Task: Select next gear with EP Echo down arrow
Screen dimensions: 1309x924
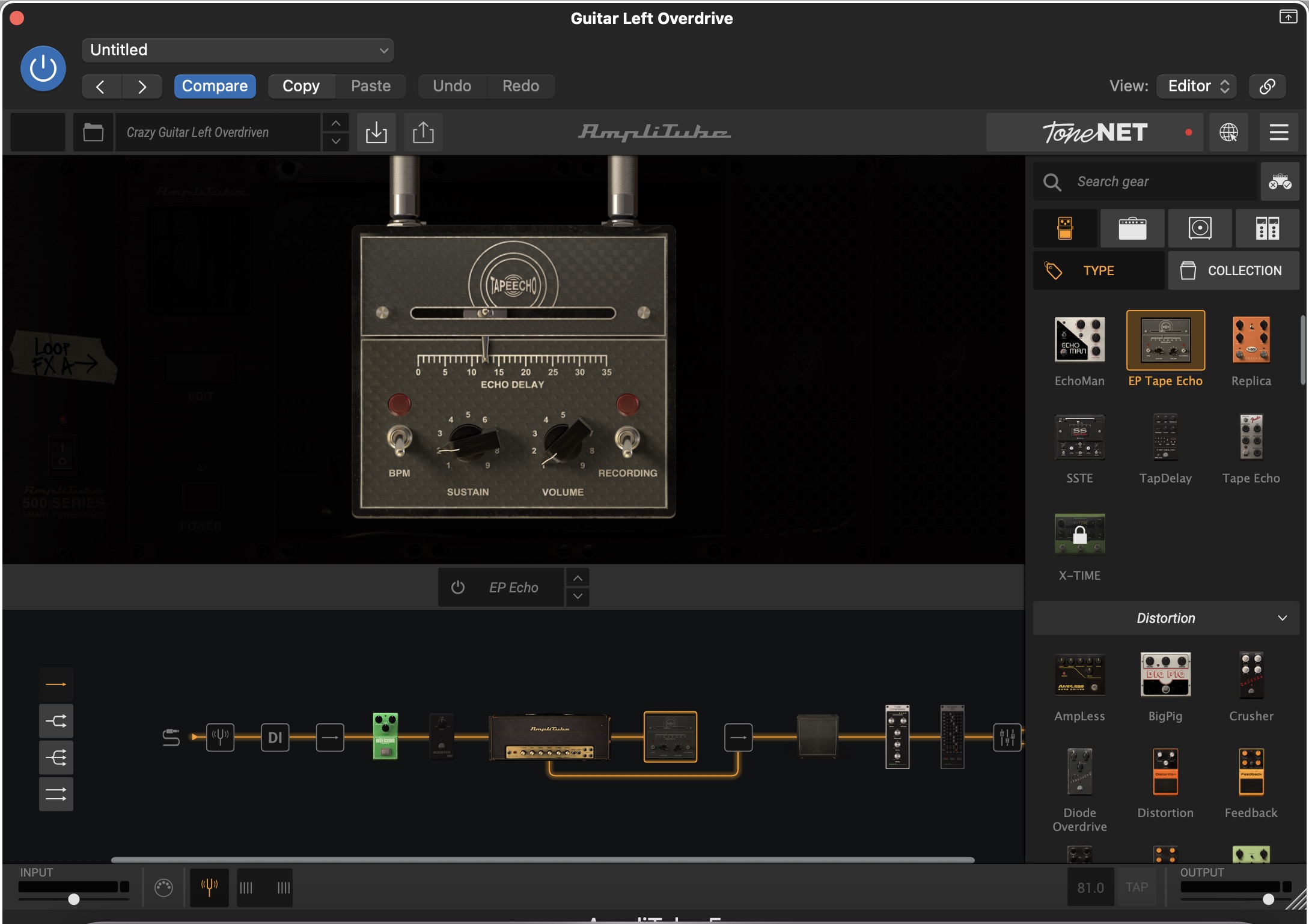Action: pyautogui.click(x=578, y=596)
